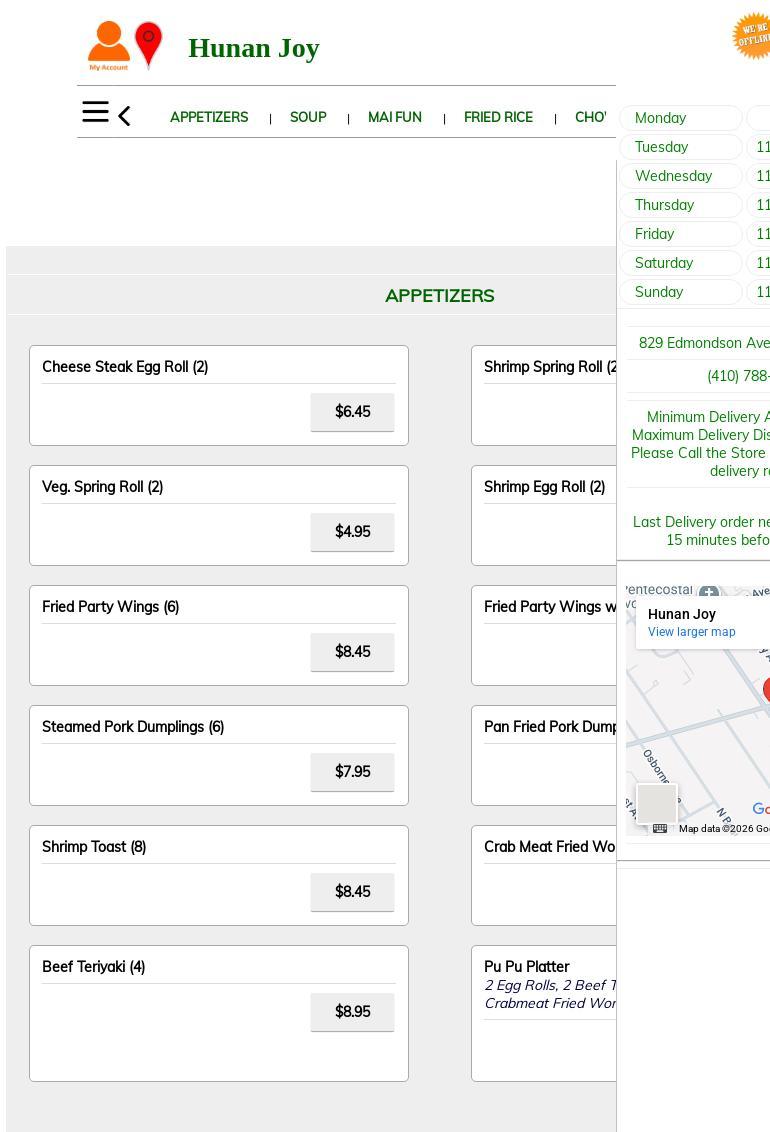Click the Friday hours label
The width and height of the screenshot is (770, 1132).
pyautogui.click(x=681, y=233)
